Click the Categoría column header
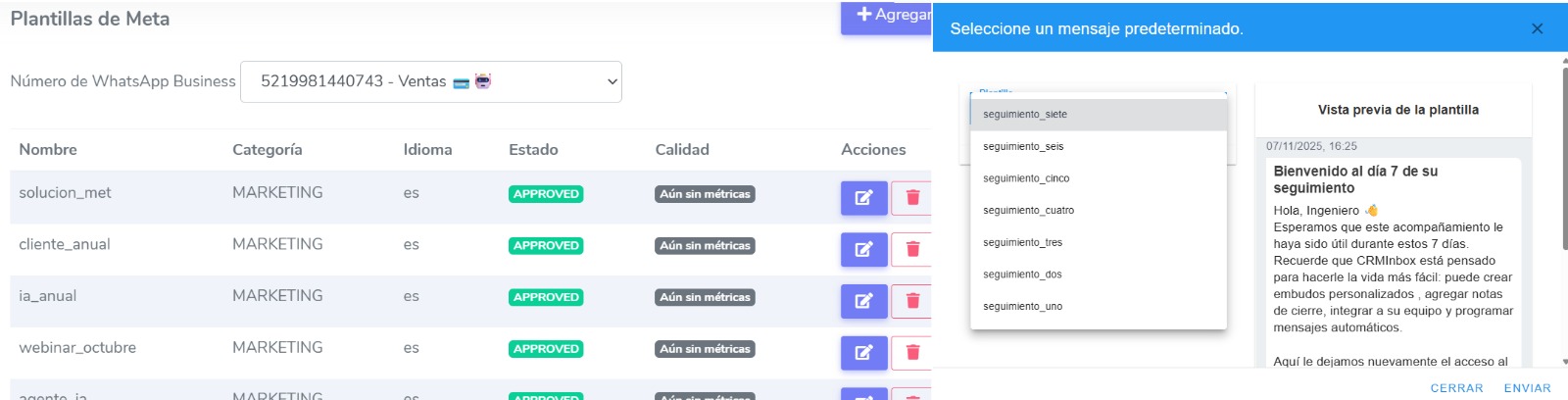Image resolution: width=1568 pixels, height=400 pixels. [267, 149]
